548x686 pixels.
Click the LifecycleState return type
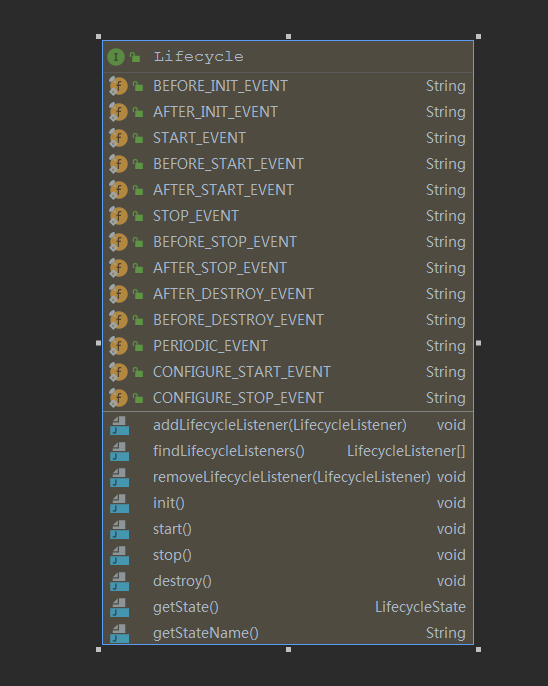pos(420,607)
